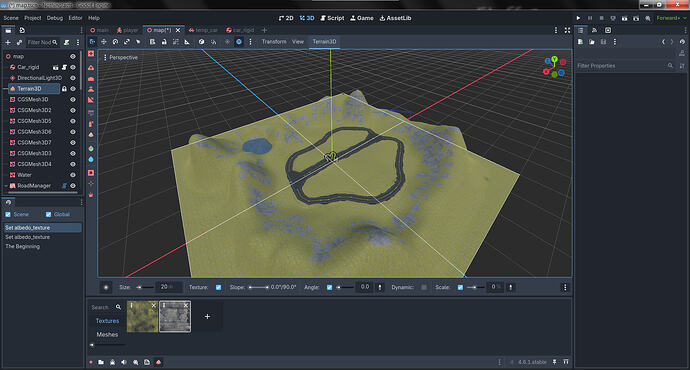
Task: Click the instantiate child scene link icon
Action: [x=19, y=42]
